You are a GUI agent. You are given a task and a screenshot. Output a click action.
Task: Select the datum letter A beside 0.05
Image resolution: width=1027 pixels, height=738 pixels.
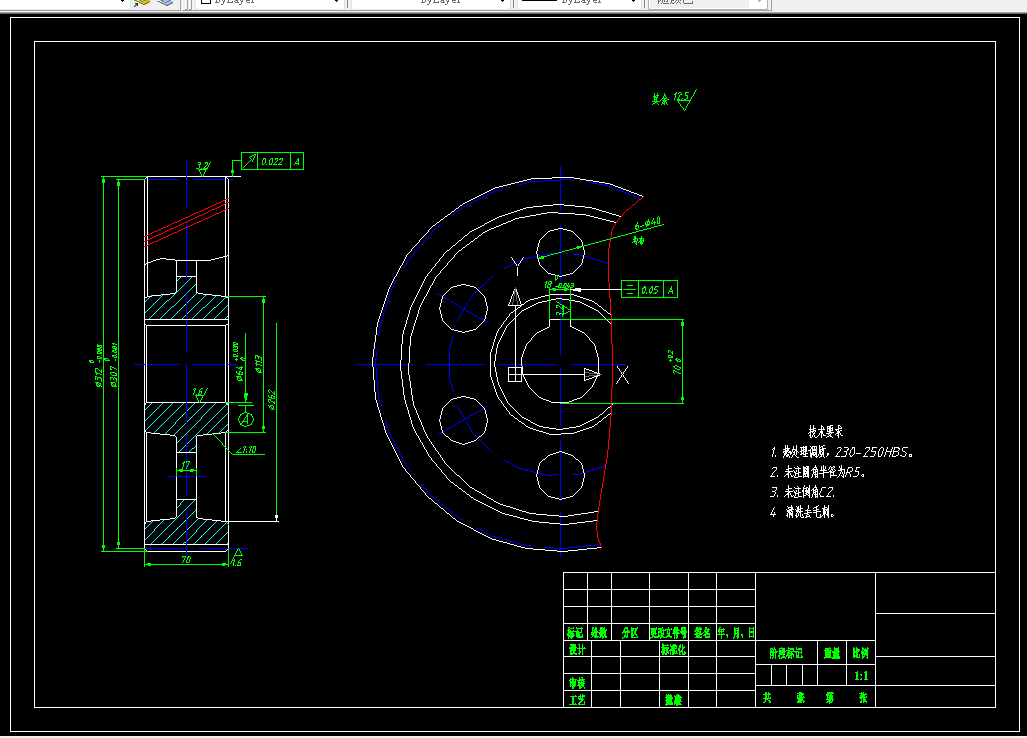pyautogui.click(x=671, y=290)
